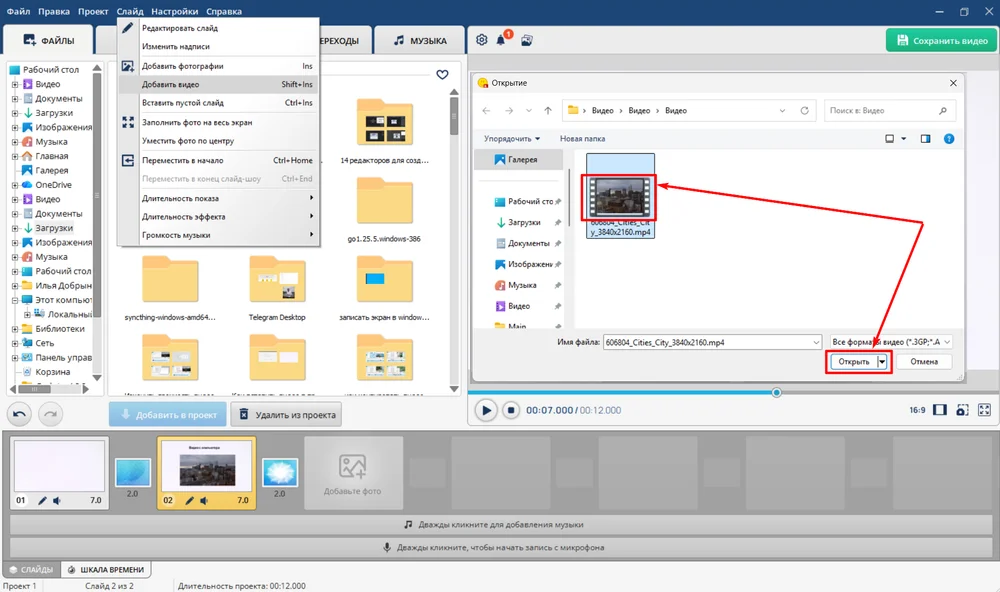Switch to the СЛАЙДЫ view tab
1000x592 pixels.
point(30,570)
